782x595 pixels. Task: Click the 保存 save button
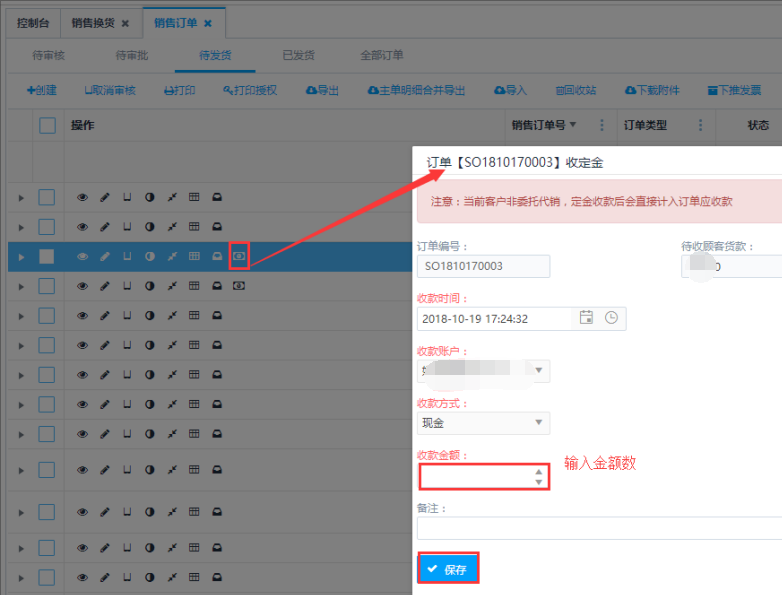(448, 569)
